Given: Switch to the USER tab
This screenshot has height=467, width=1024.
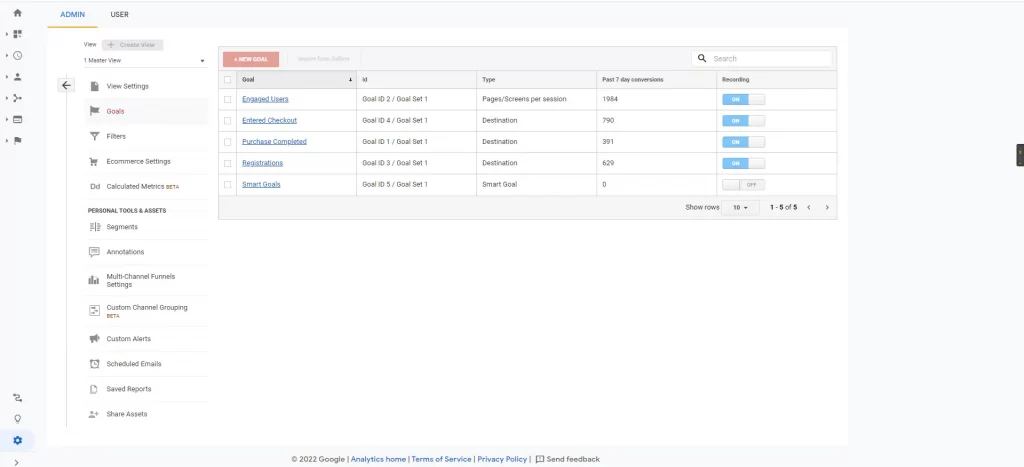Looking at the screenshot, I should coord(119,14).
